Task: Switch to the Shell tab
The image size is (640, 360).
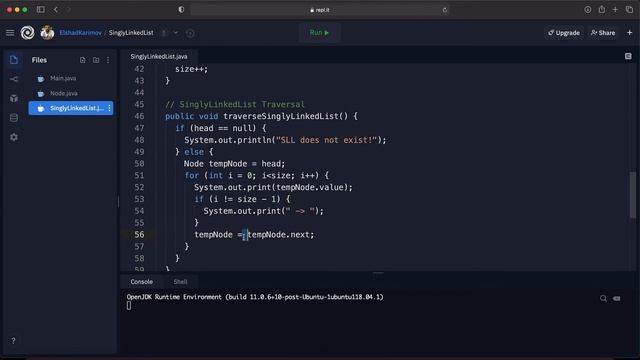Action: (180, 282)
